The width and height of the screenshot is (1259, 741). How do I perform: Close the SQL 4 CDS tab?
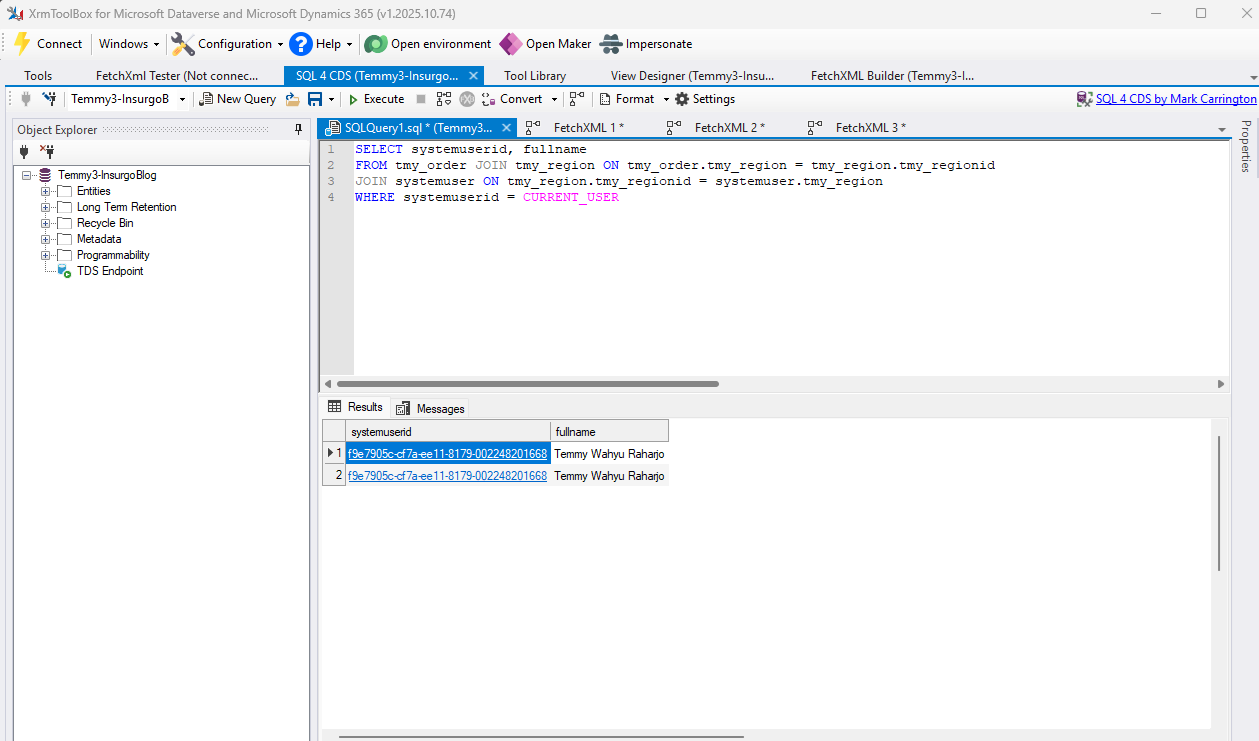tap(473, 76)
